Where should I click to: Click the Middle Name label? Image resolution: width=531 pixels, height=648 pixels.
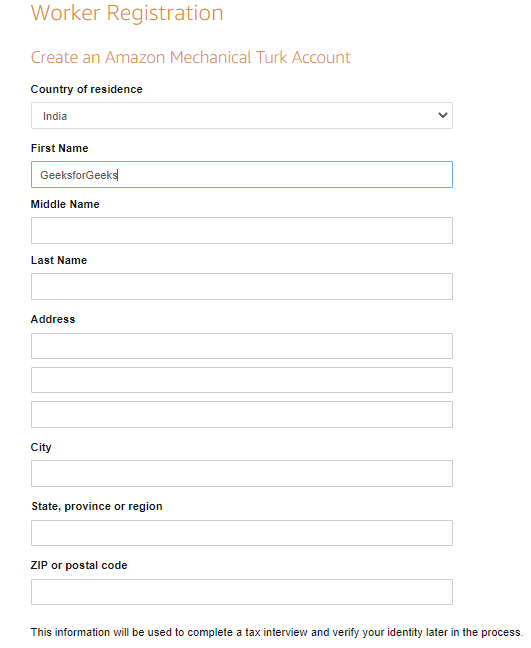click(65, 204)
